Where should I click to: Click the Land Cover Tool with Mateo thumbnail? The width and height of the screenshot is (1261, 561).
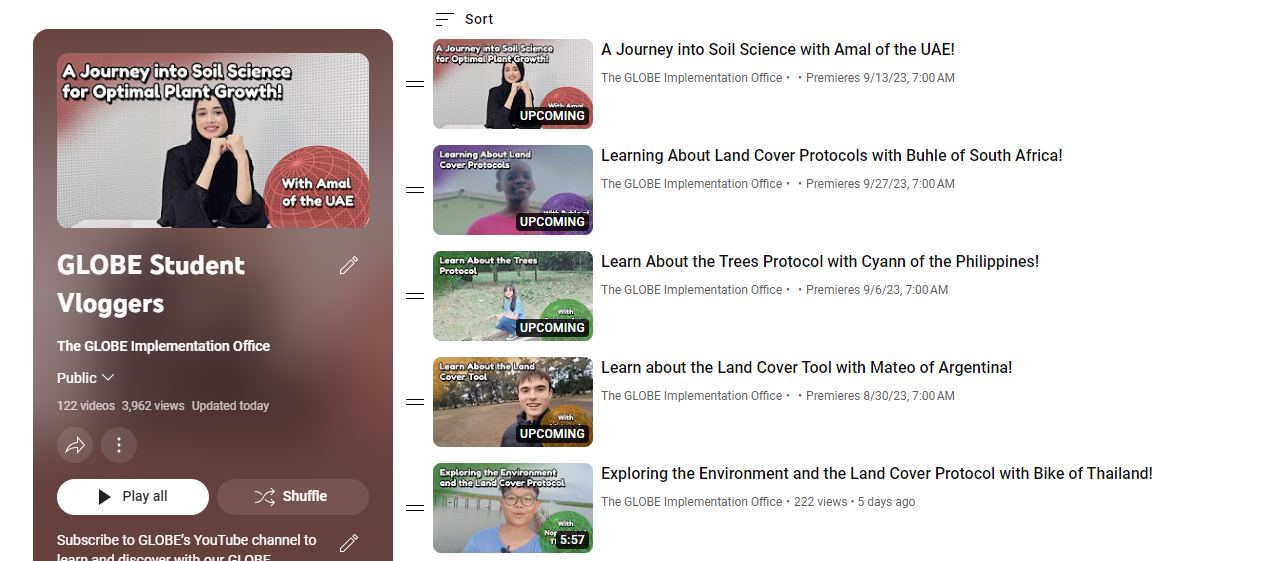tap(513, 402)
